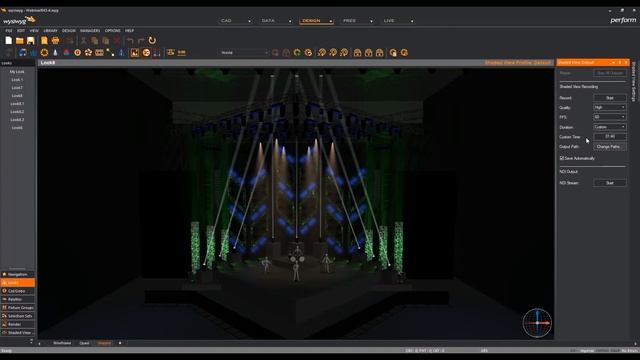Image resolution: width=640 pixels, height=360 pixels.
Task: Open the FPS dropdown
Action: [609, 117]
